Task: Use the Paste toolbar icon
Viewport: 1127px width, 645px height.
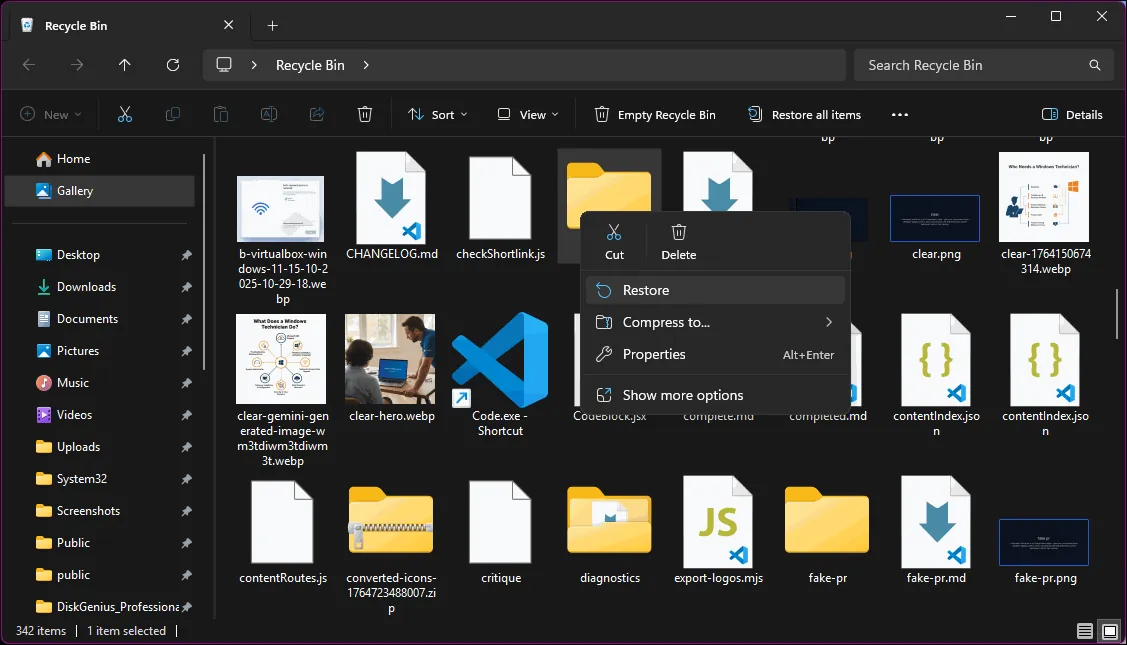Action: click(x=220, y=114)
